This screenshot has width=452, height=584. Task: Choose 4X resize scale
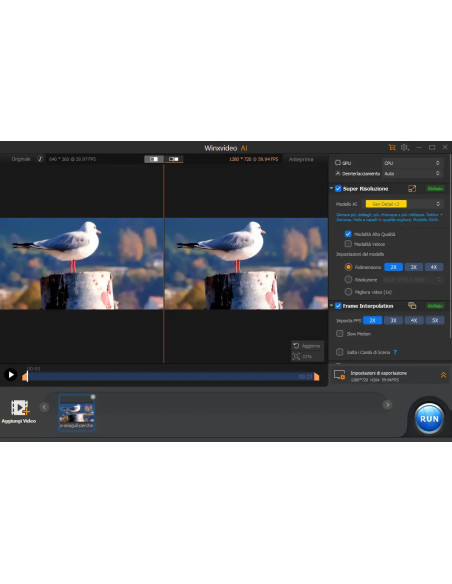(434, 267)
